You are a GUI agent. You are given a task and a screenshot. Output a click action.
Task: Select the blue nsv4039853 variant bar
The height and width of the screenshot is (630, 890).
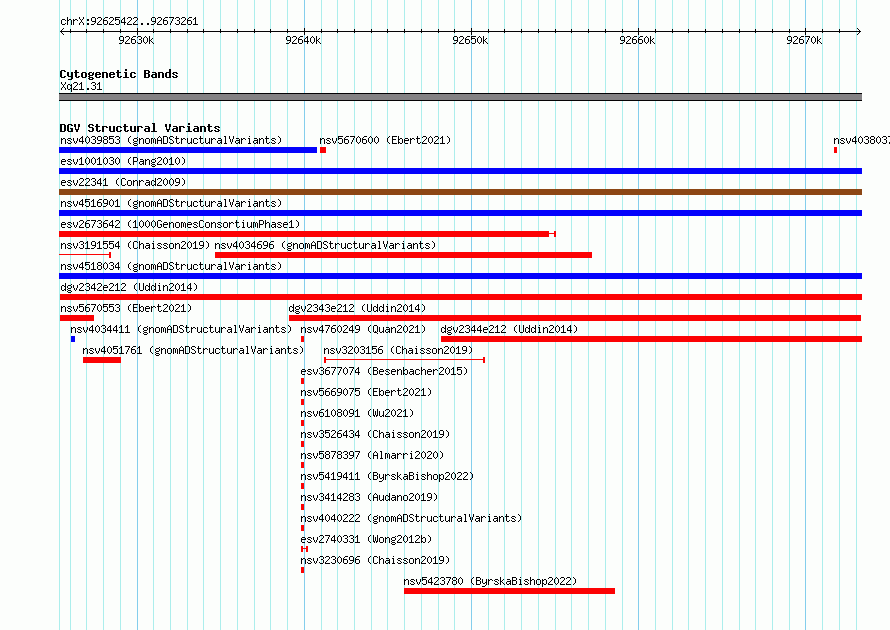tap(188, 150)
